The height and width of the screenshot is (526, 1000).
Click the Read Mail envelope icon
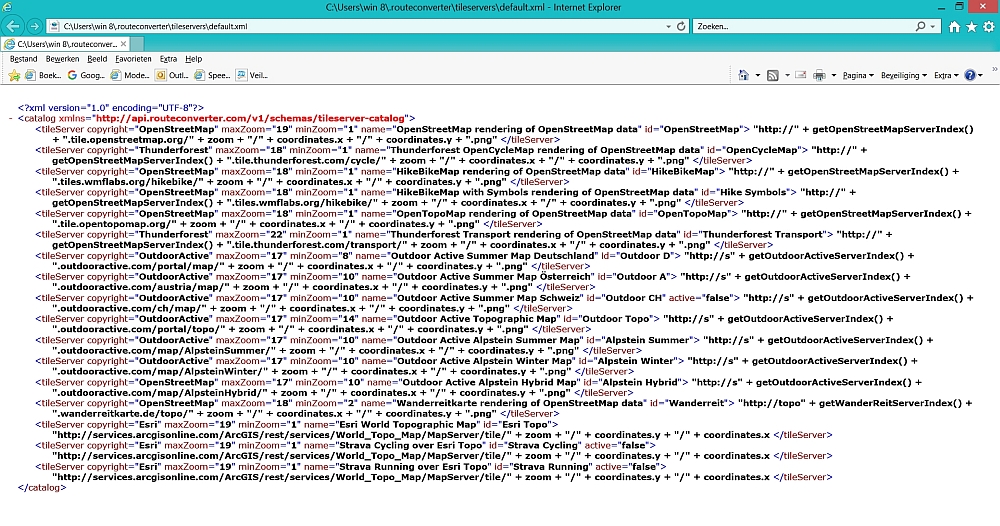point(800,75)
